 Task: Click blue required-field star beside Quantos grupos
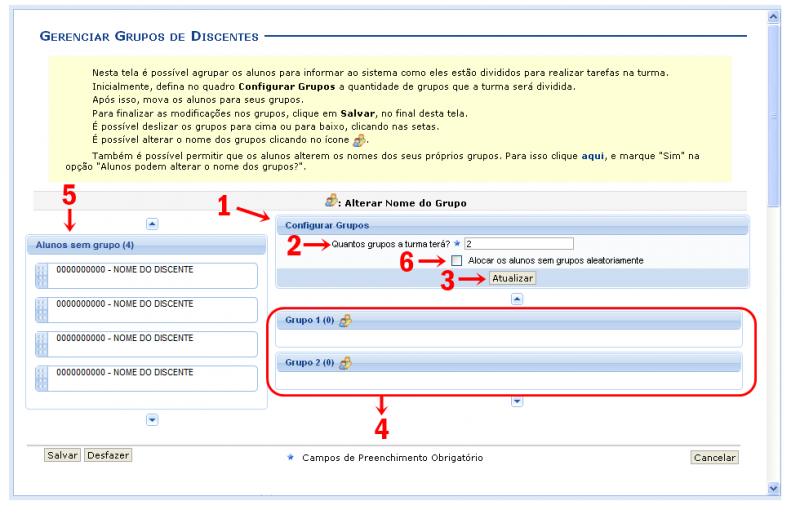coord(457,243)
